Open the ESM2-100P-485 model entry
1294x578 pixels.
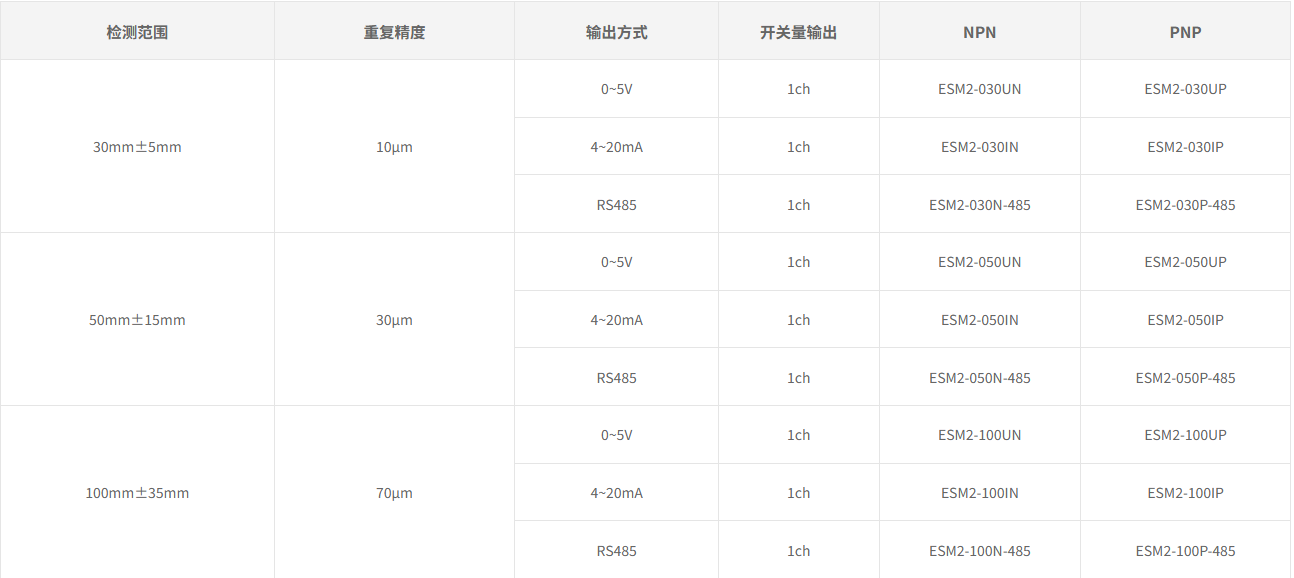[1185, 551]
